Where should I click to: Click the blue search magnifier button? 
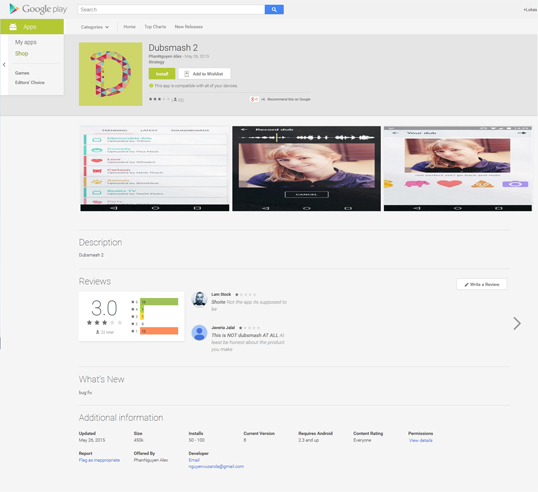click(274, 10)
